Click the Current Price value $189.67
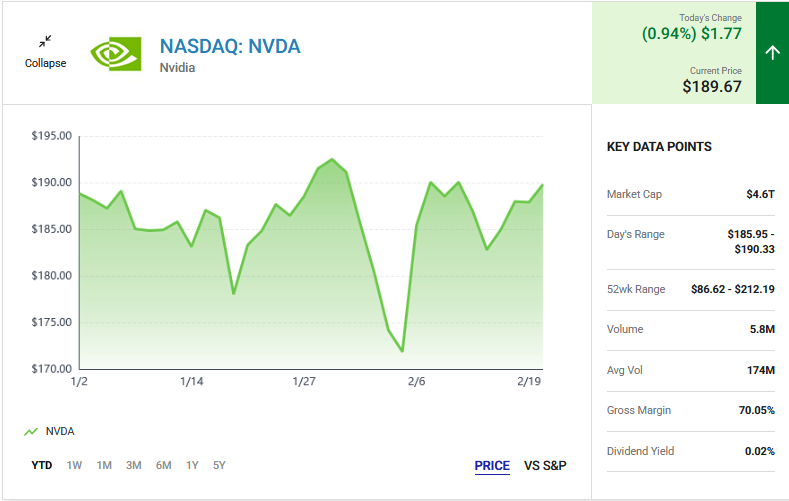Image resolution: width=789 pixels, height=501 pixels. point(712,87)
